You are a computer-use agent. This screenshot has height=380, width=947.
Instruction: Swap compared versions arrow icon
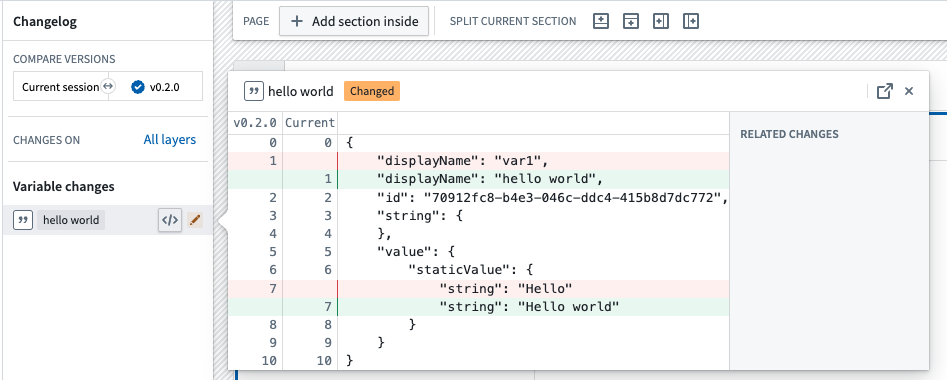[x=108, y=87]
